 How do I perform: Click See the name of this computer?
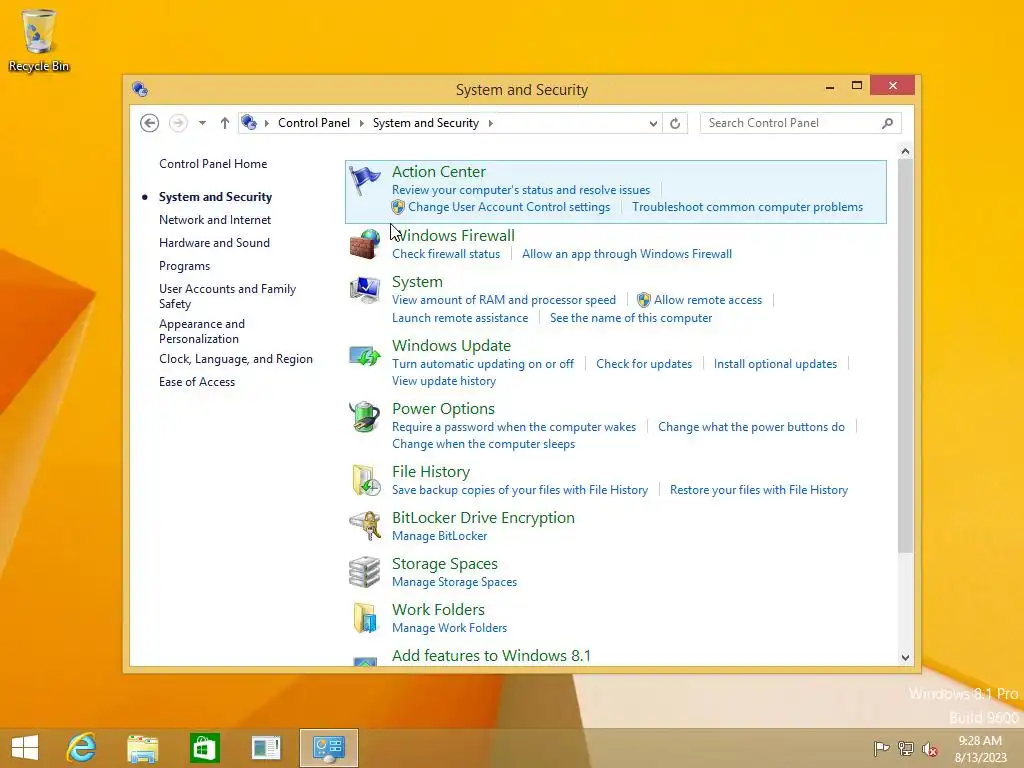click(x=631, y=318)
